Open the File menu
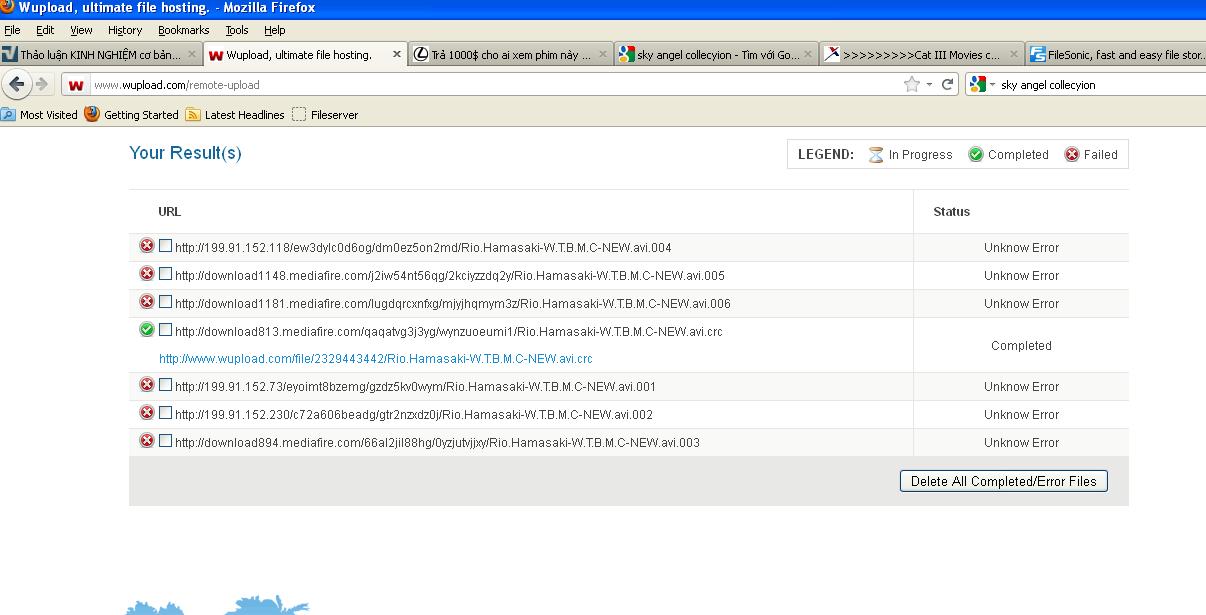 [12, 30]
